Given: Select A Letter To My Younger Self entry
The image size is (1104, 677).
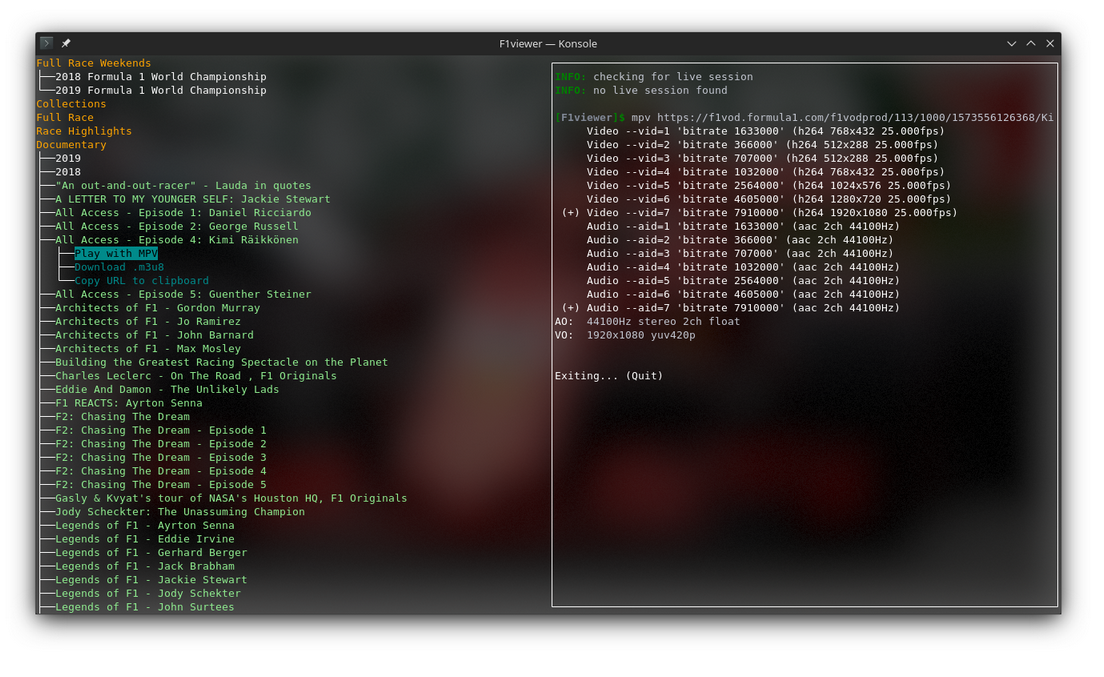Looking at the screenshot, I should [x=192, y=199].
